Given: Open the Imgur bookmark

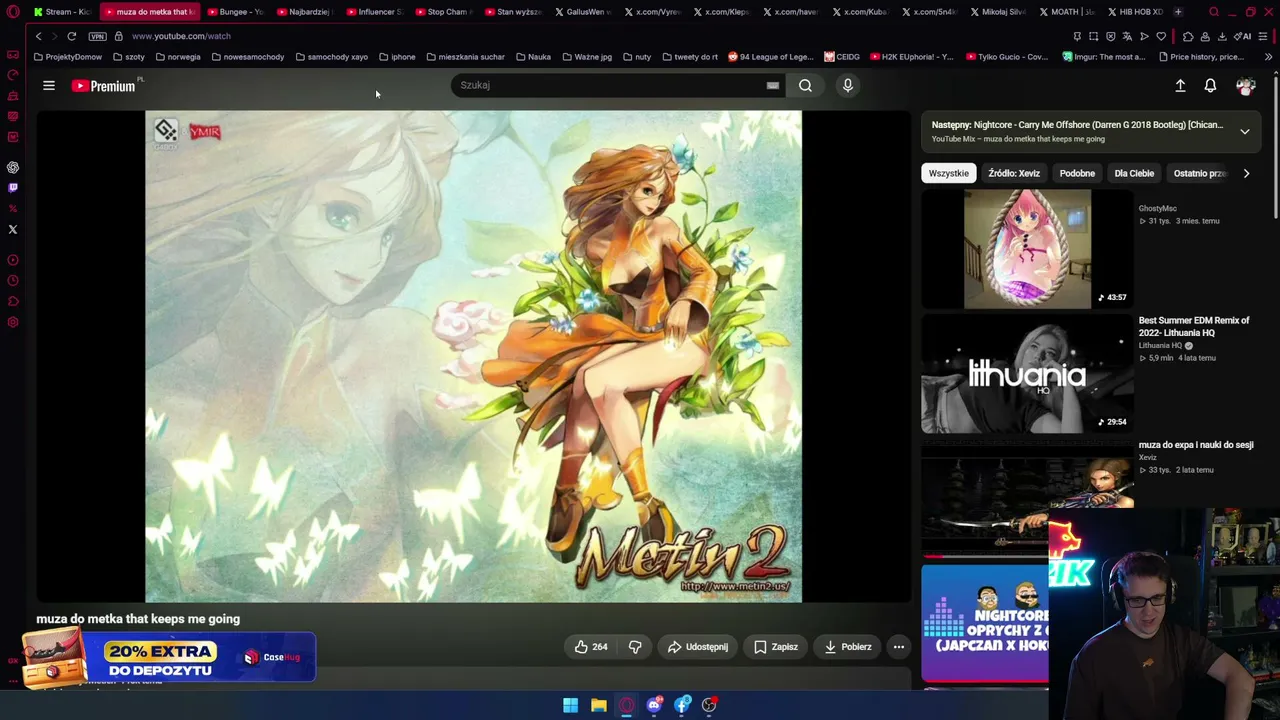Looking at the screenshot, I should [x=1106, y=57].
